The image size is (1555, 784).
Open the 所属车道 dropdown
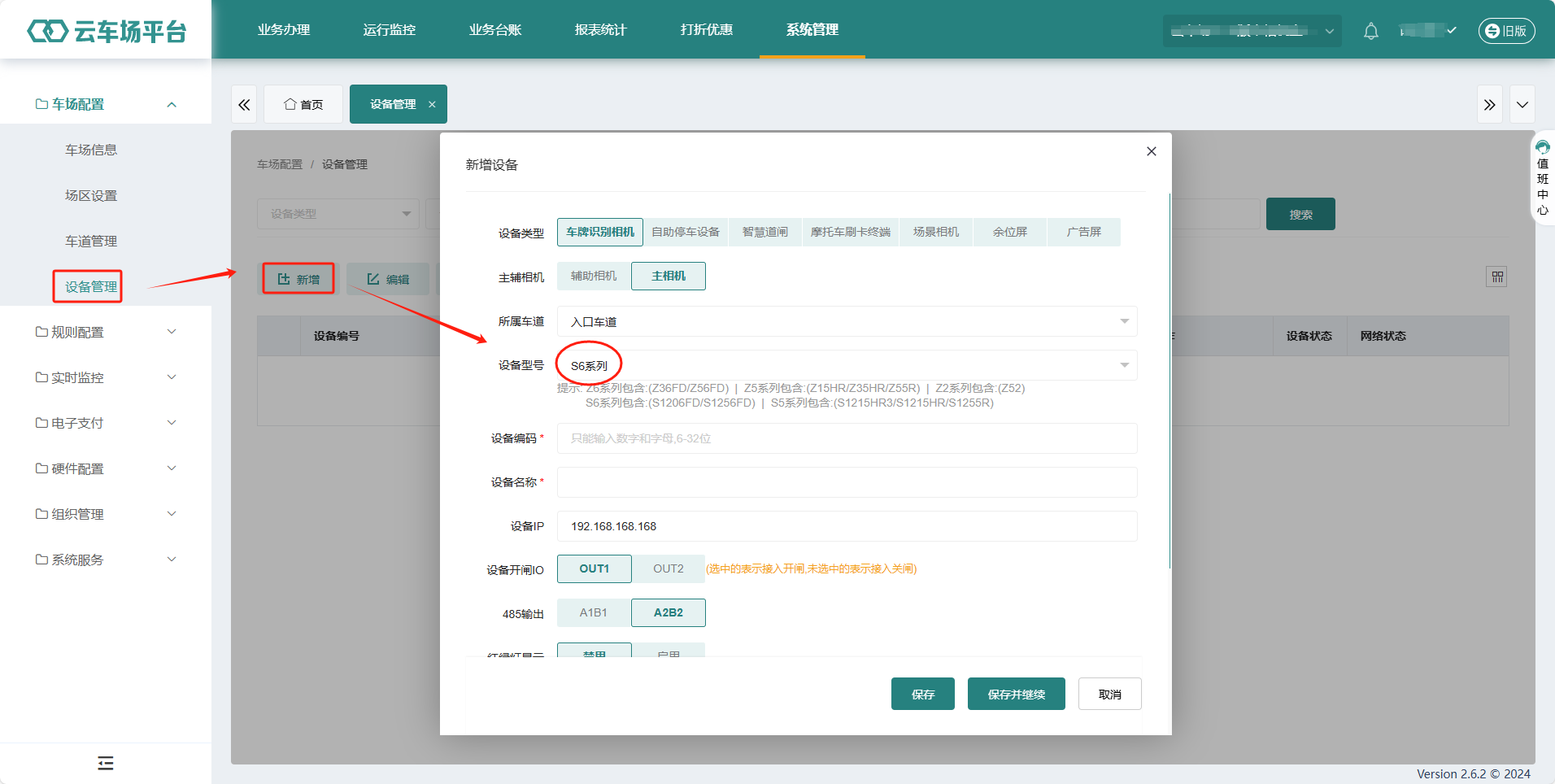[847, 321]
